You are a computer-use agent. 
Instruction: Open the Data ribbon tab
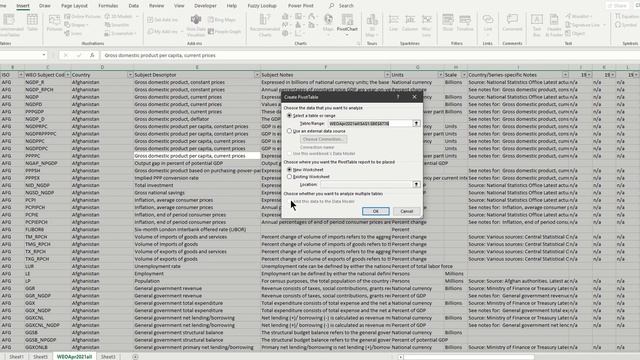tap(133, 6)
